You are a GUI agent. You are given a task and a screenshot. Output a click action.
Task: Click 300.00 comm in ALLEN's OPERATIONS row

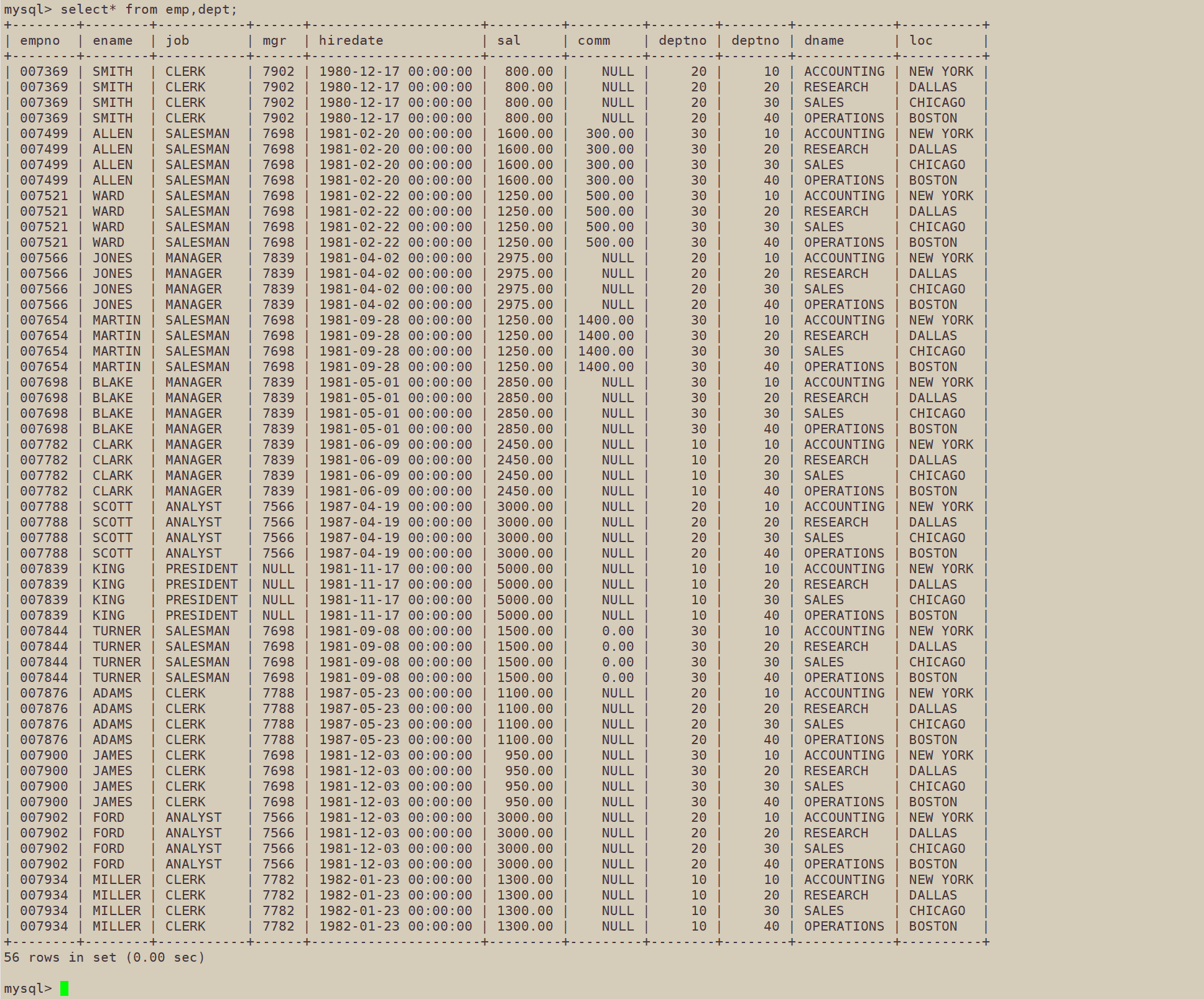click(609, 180)
